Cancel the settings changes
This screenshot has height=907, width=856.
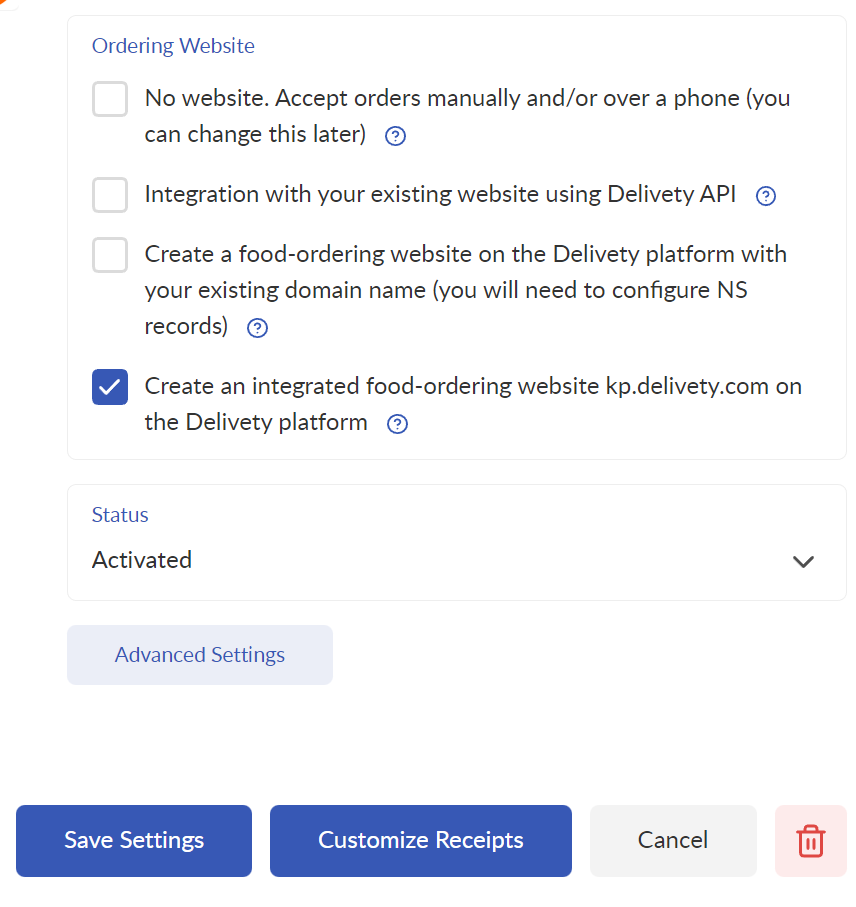click(x=673, y=840)
